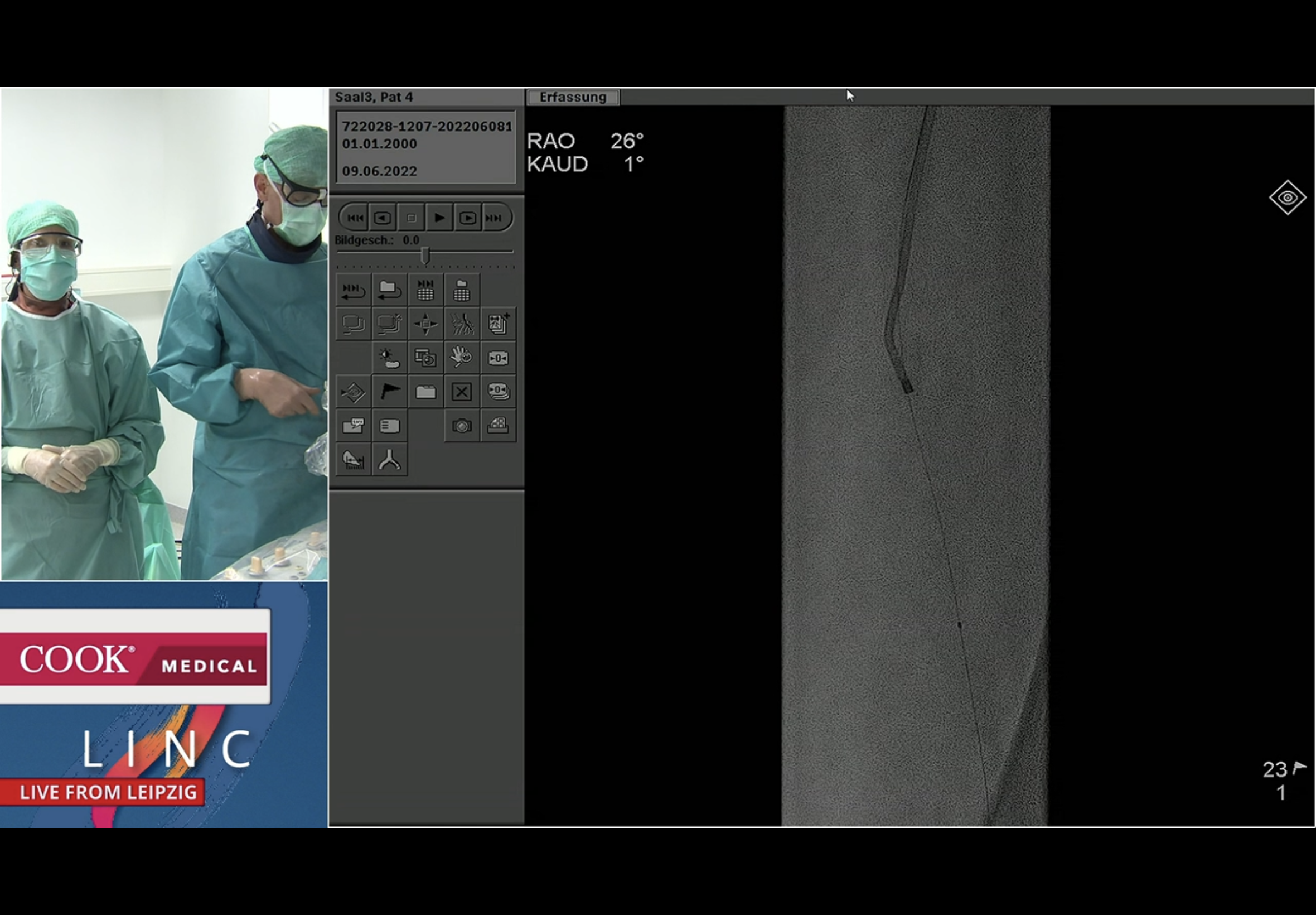The image size is (1316, 915).
Task: Click the hand with magnifier zoom tool
Action: point(461,358)
